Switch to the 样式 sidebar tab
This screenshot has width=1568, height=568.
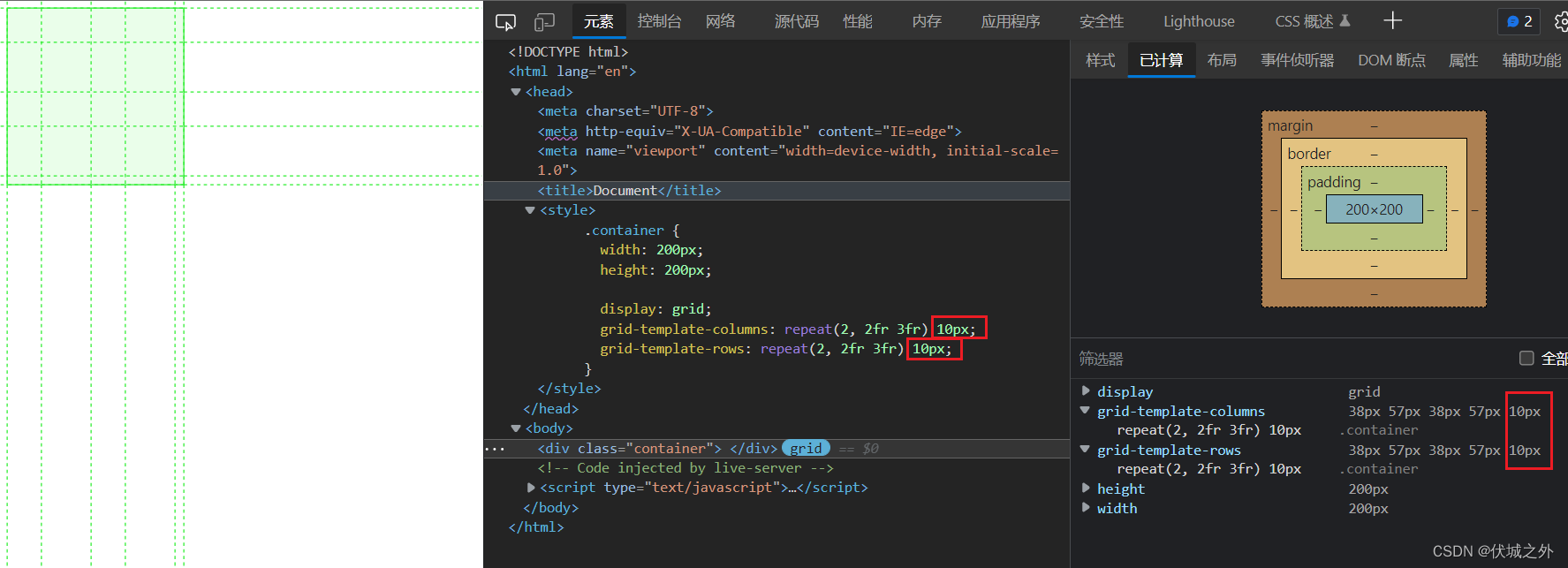(1100, 60)
